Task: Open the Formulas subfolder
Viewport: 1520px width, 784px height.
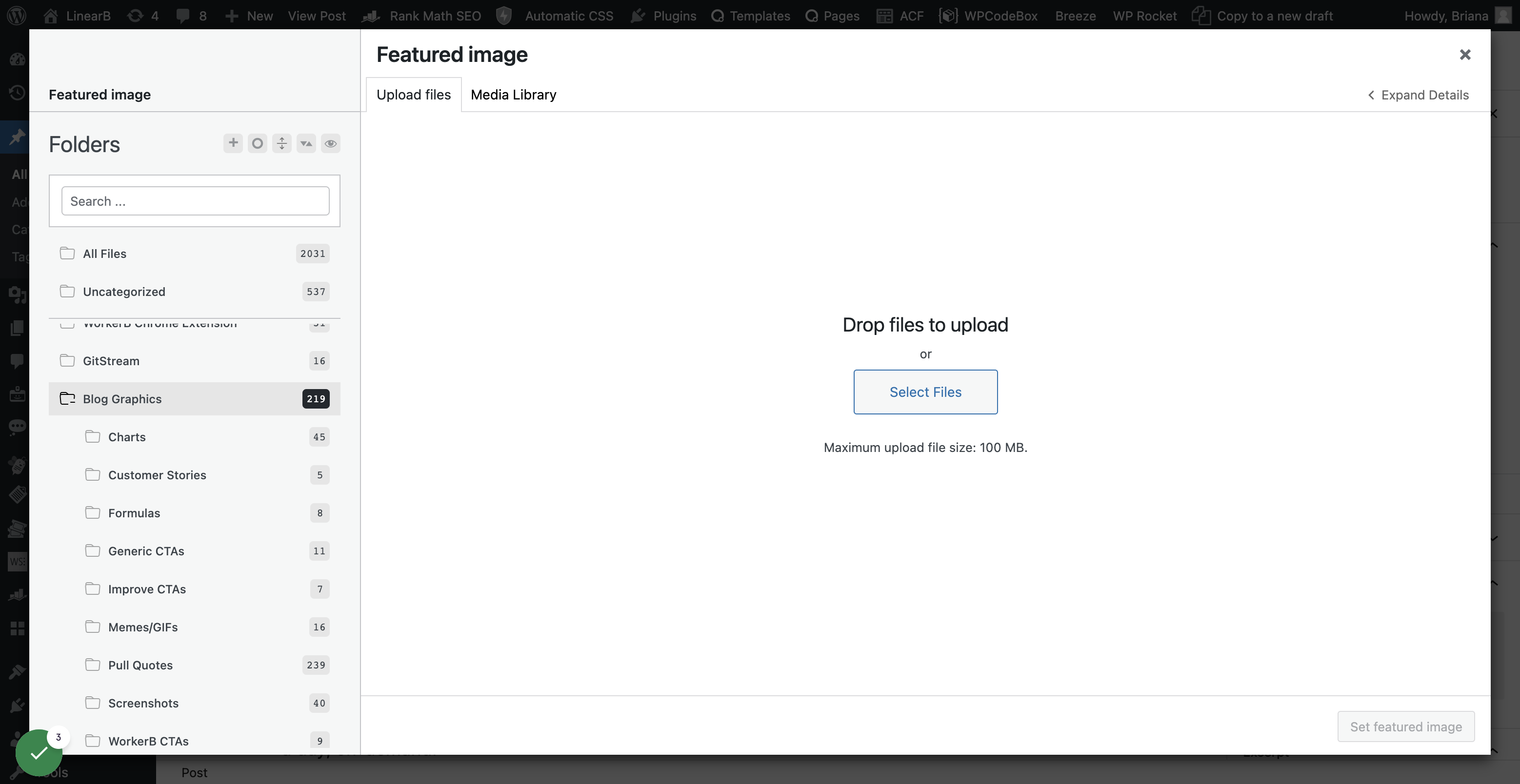Action: [206, 512]
